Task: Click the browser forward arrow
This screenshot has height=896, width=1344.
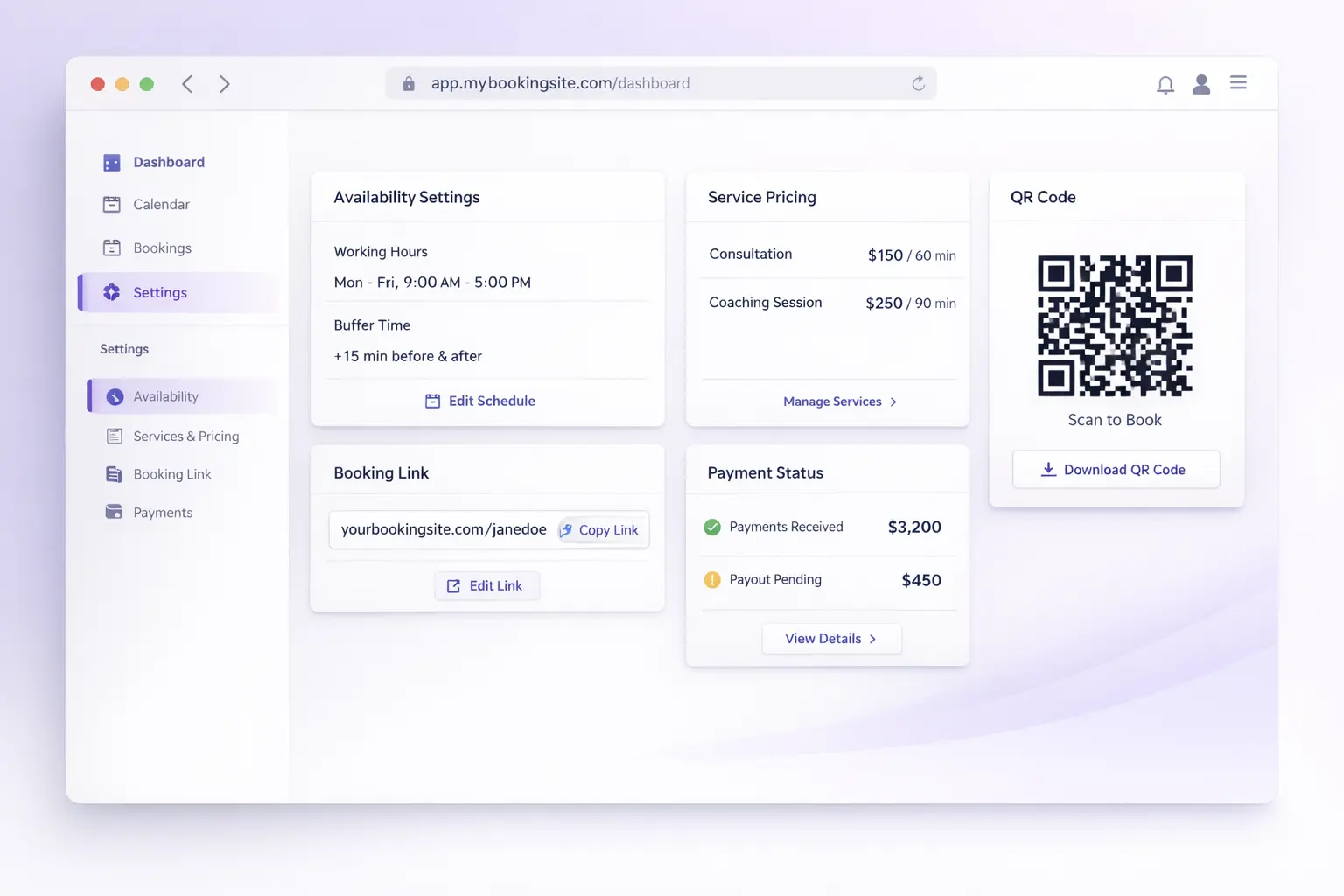Action: pos(225,84)
